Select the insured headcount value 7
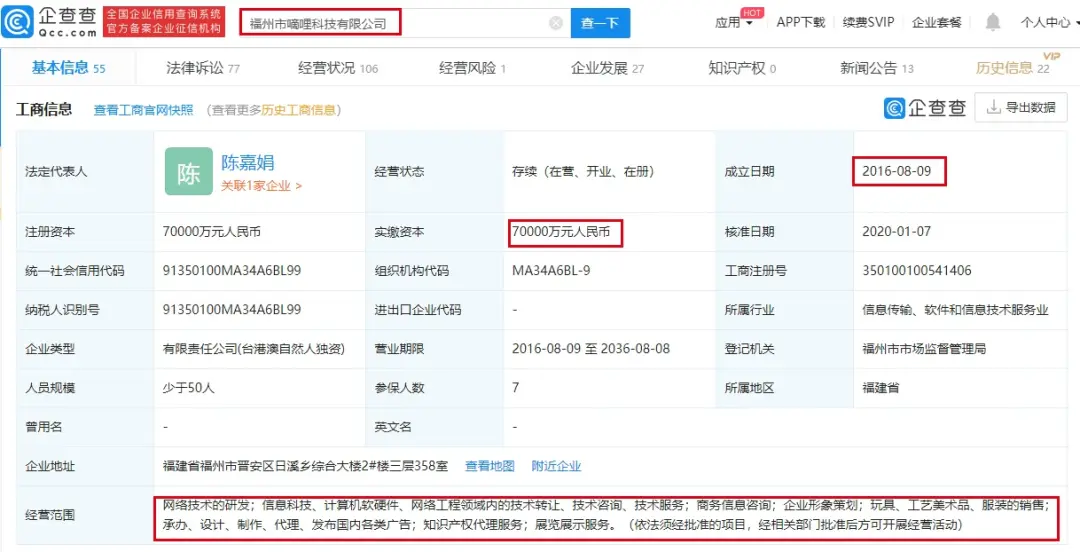This screenshot has width=1080, height=552. coord(516,388)
